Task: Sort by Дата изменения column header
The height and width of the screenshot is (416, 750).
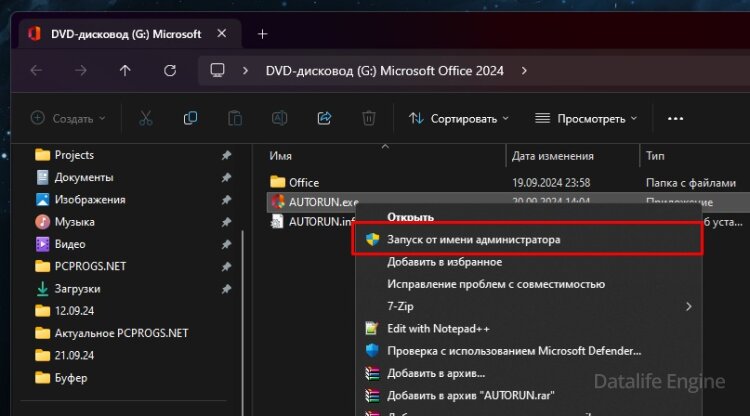Action: click(552, 156)
